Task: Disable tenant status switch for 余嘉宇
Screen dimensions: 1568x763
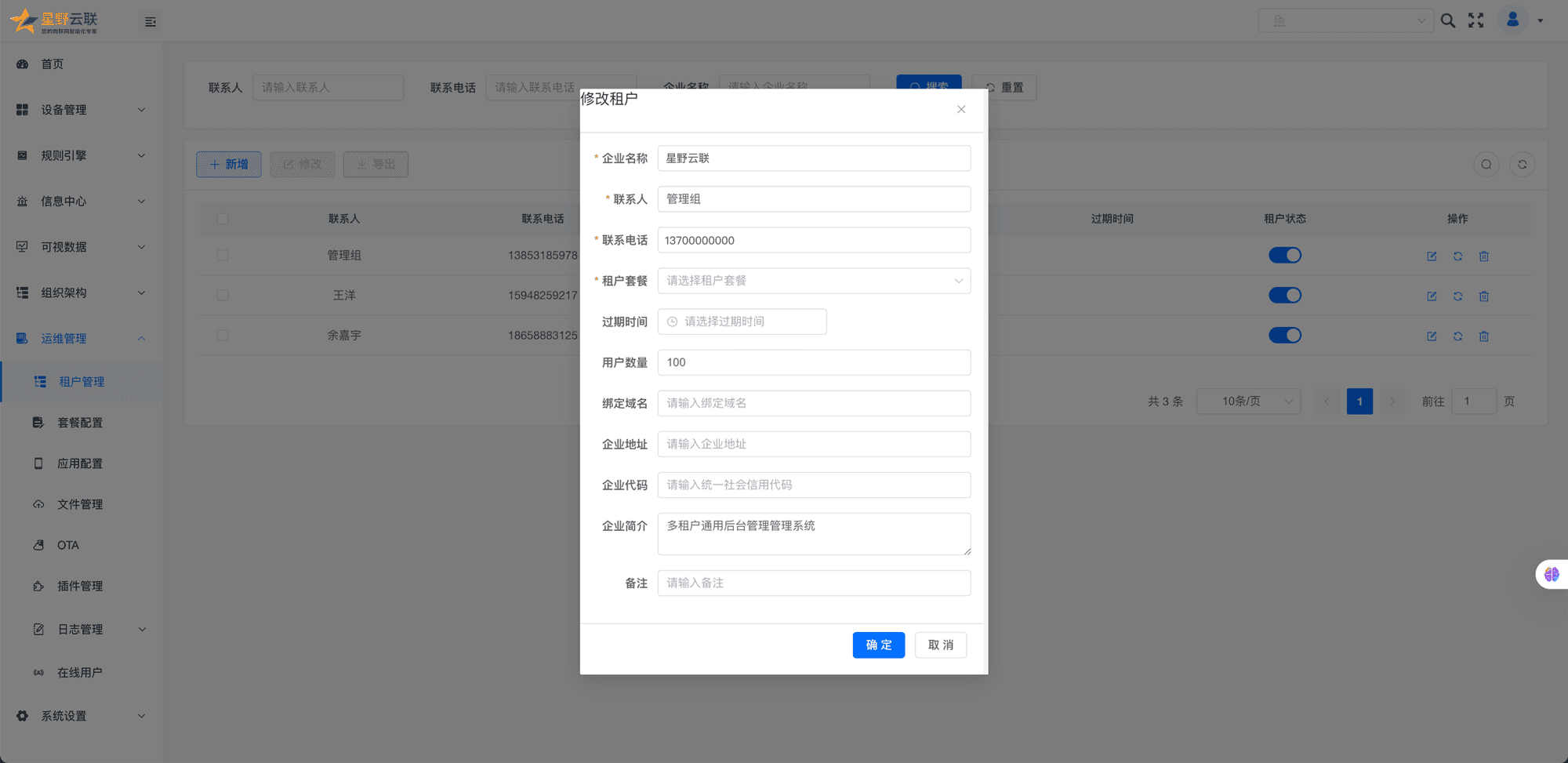Action: pos(1284,336)
